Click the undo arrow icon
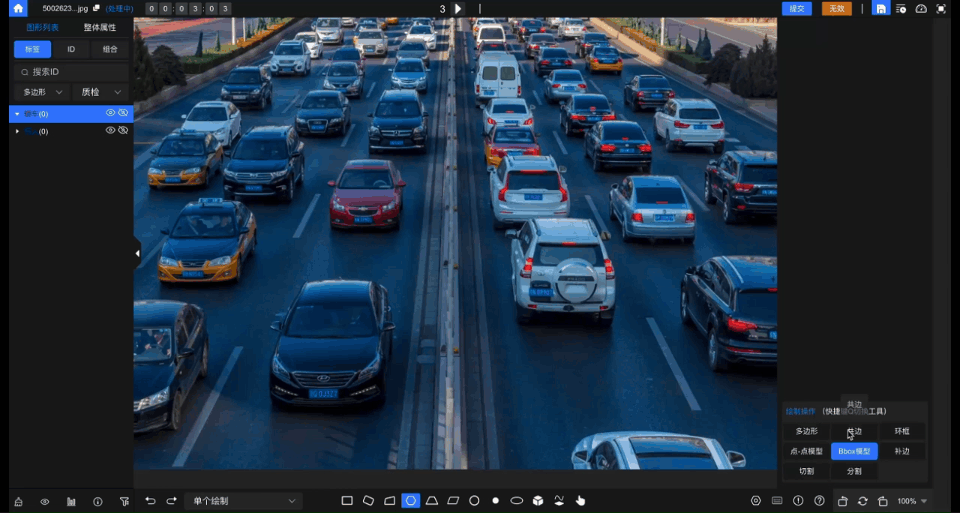Image resolution: width=960 pixels, height=513 pixels. point(150,501)
